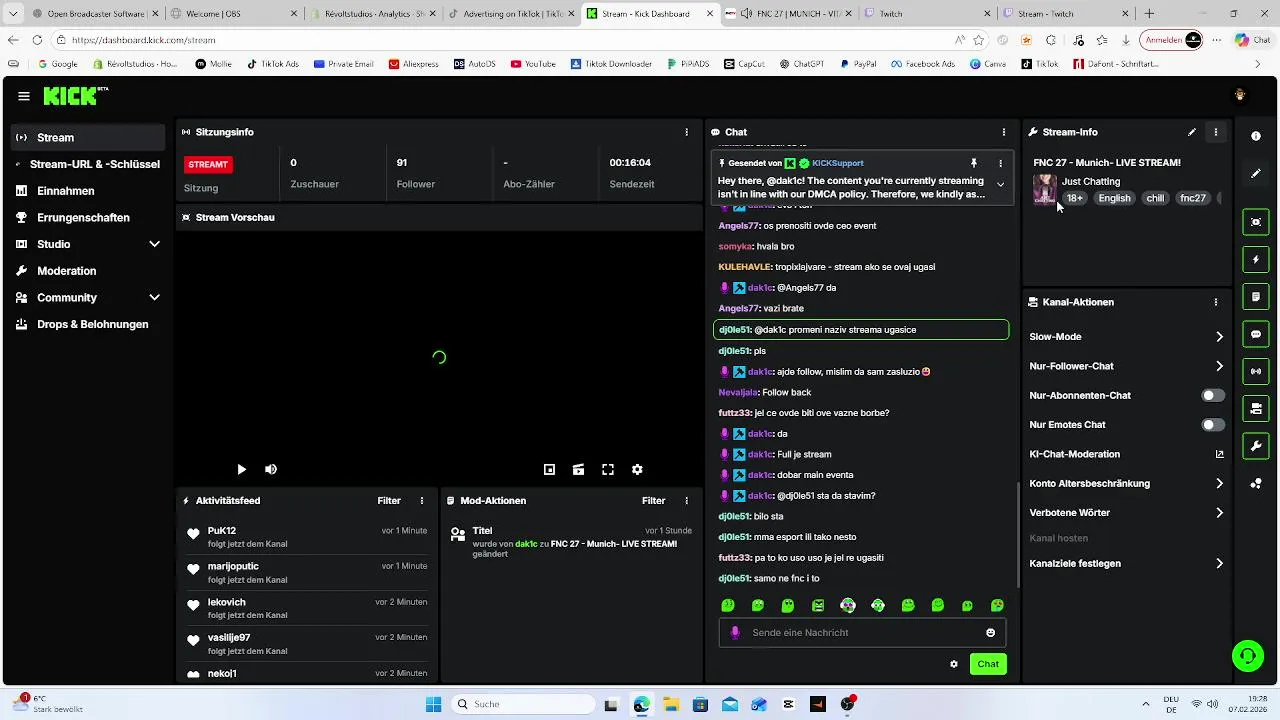Expand the pinned KICKSupport message chevron

point(1000,184)
